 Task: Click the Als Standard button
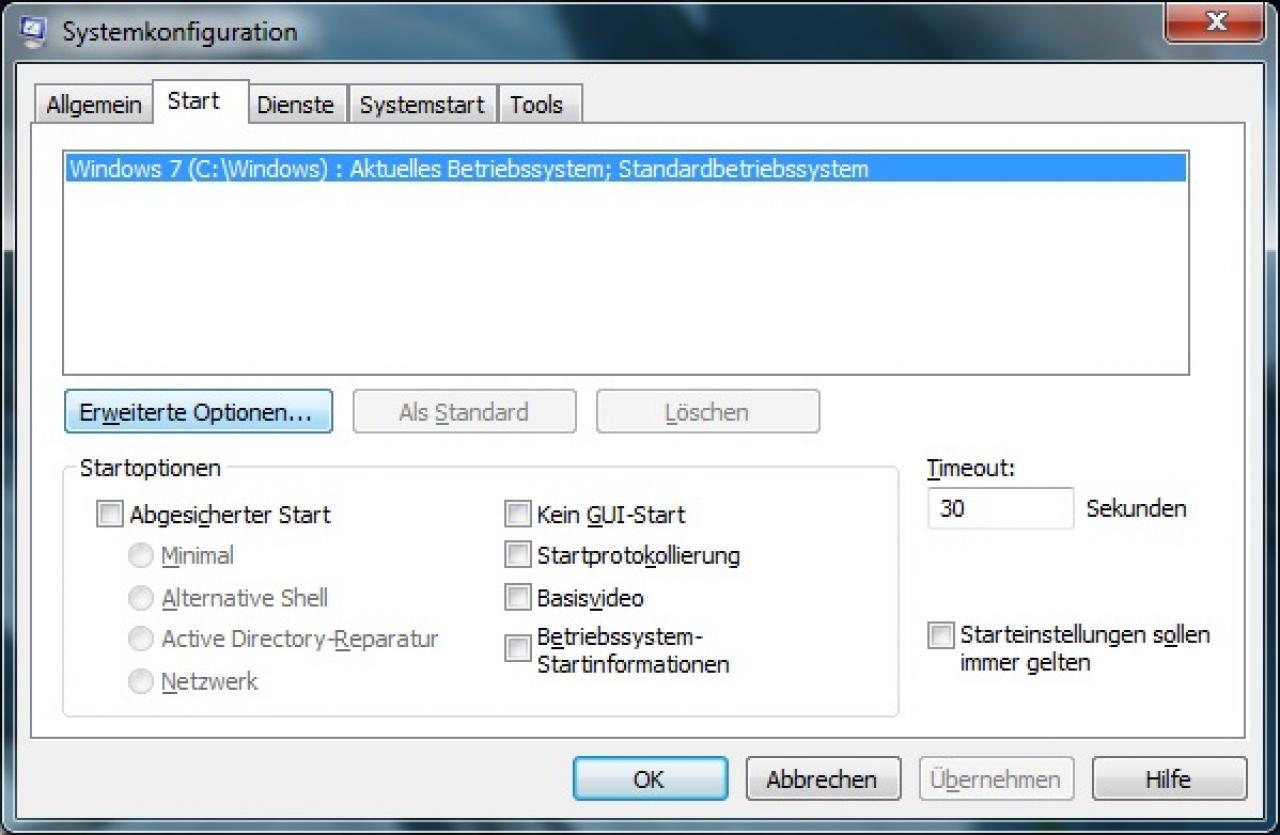pyautogui.click(x=464, y=412)
